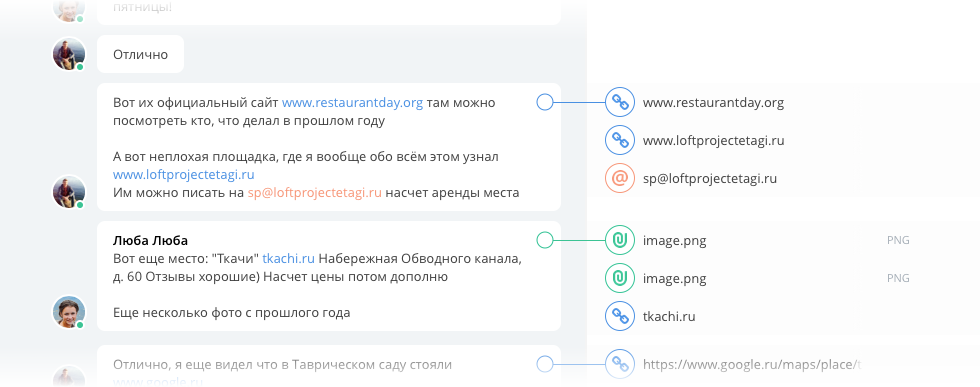This screenshot has height=387, width=980.
Task: Click avatar next to аренды места message
Action: 69,191
